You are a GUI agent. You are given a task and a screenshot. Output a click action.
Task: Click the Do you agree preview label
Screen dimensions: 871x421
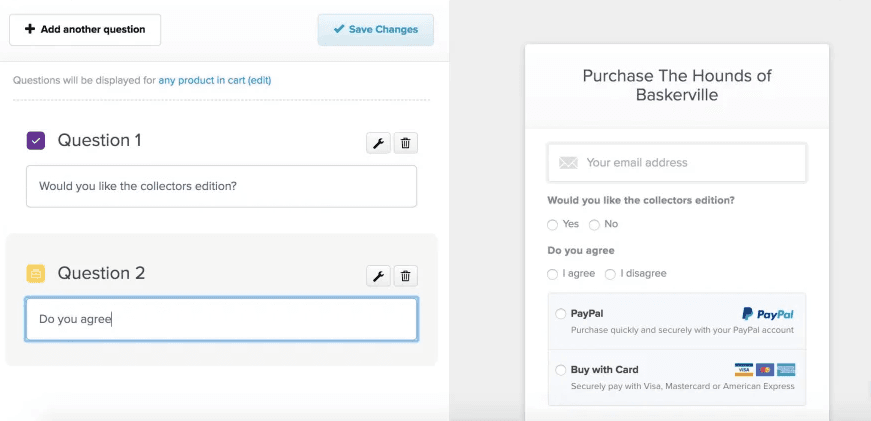(x=581, y=250)
